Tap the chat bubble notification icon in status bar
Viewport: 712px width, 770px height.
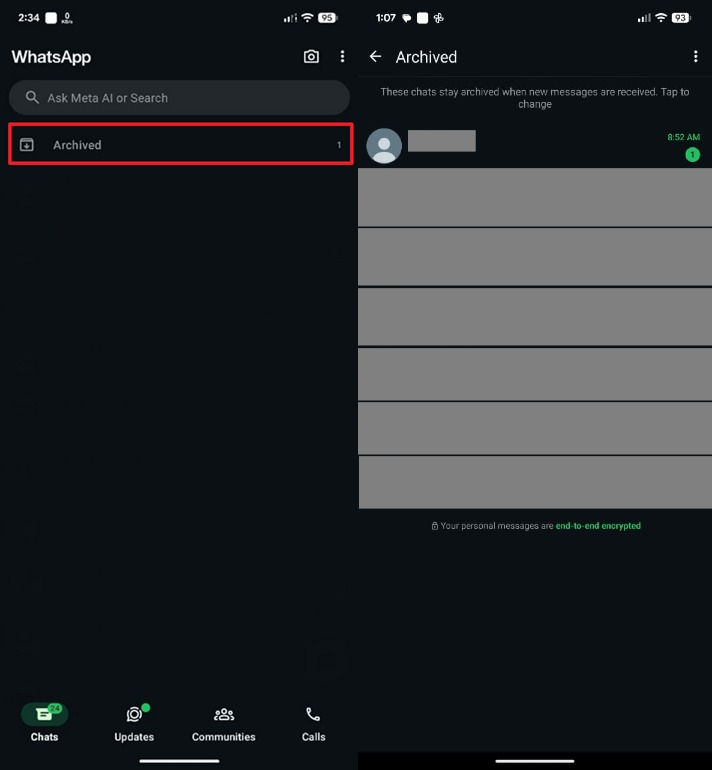click(407, 18)
